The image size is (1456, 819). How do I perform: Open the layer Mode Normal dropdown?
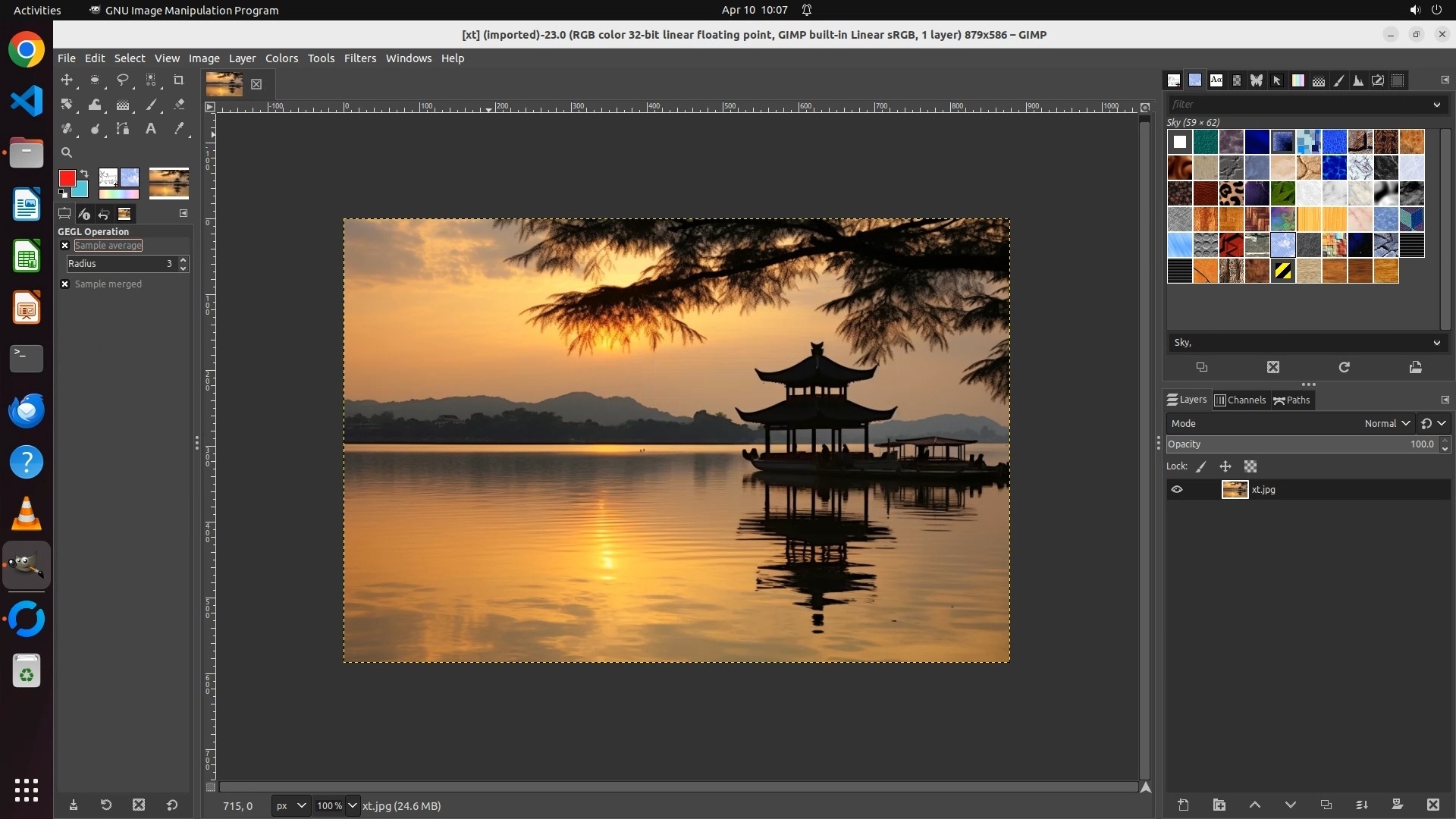click(x=1386, y=424)
